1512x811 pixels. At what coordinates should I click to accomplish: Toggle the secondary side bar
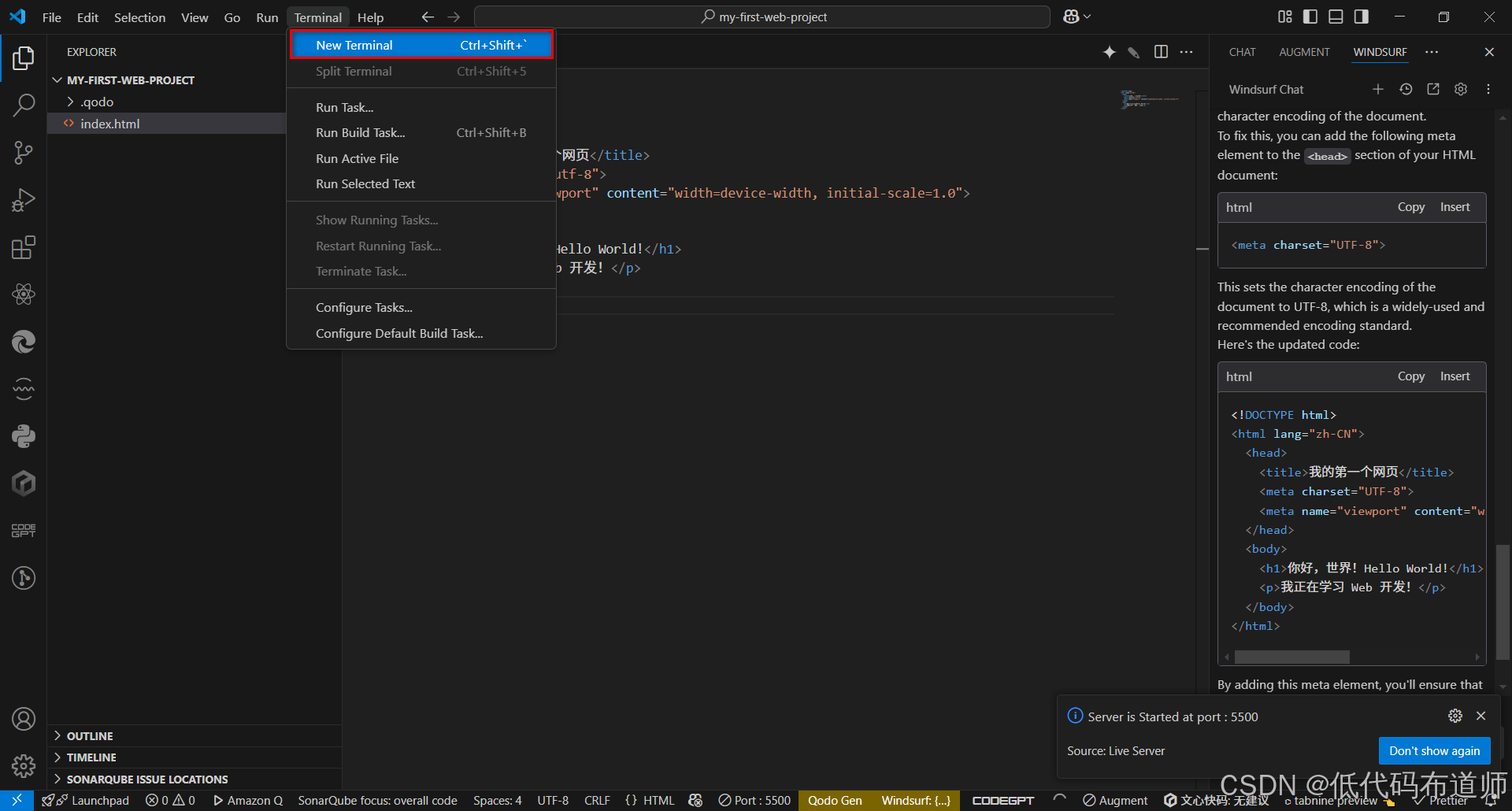tap(1362, 17)
